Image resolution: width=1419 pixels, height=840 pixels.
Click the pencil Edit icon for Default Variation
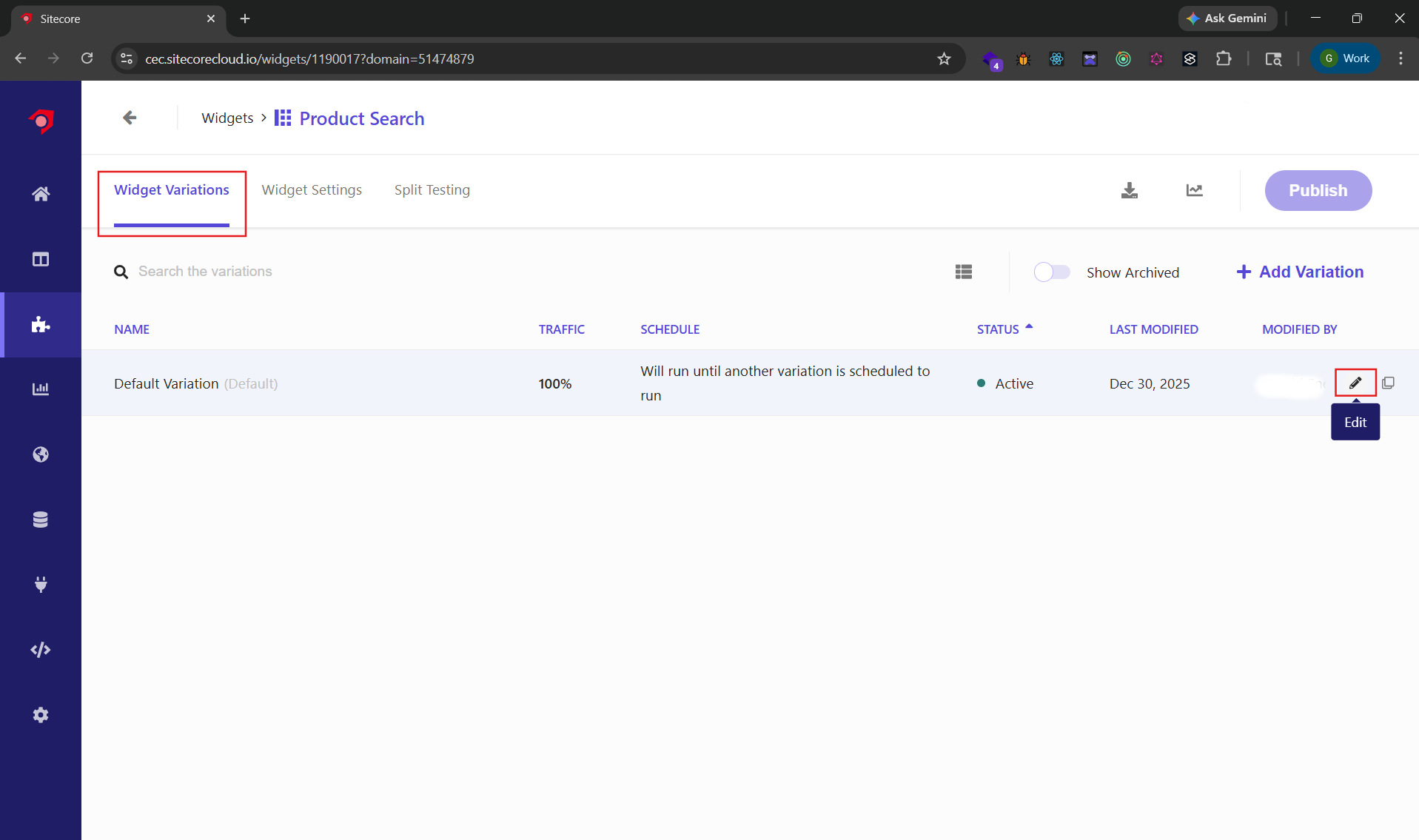(1355, 383)
